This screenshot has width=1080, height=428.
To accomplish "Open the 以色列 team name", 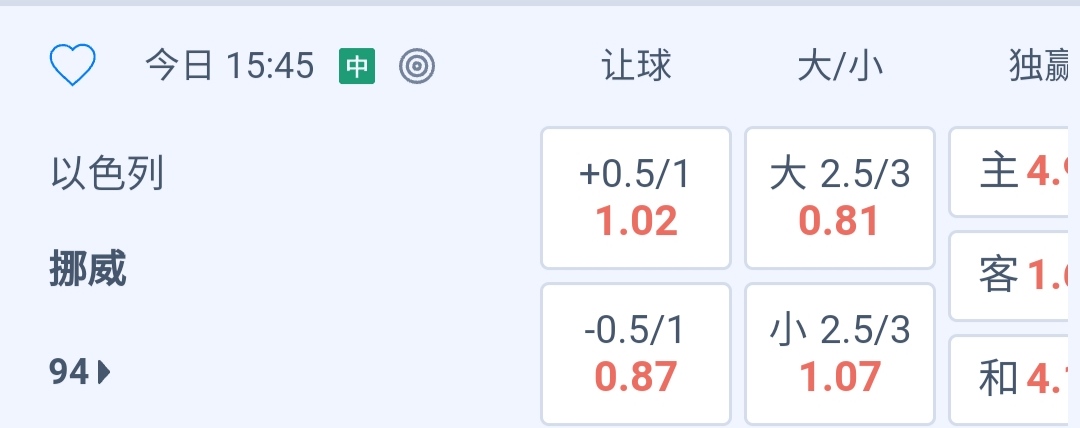I will 107,175.
